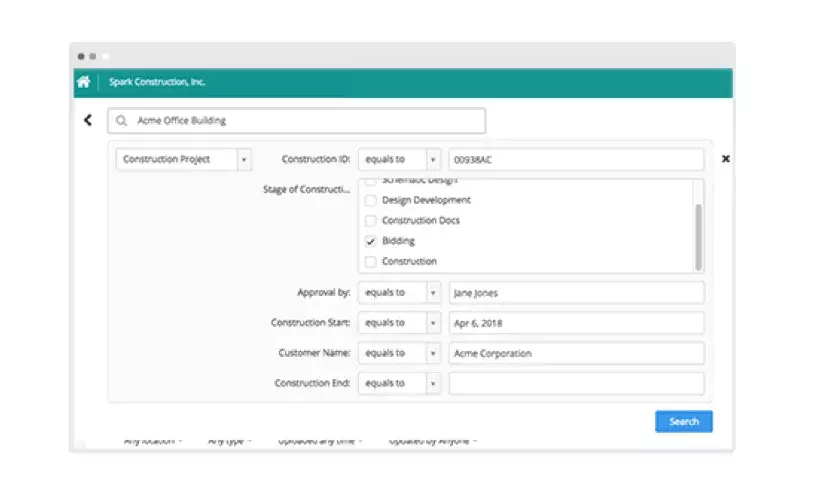Screen dimensions: 832x500
Task: Uncheck the Bidding checkbox
Action: (371, 241)
